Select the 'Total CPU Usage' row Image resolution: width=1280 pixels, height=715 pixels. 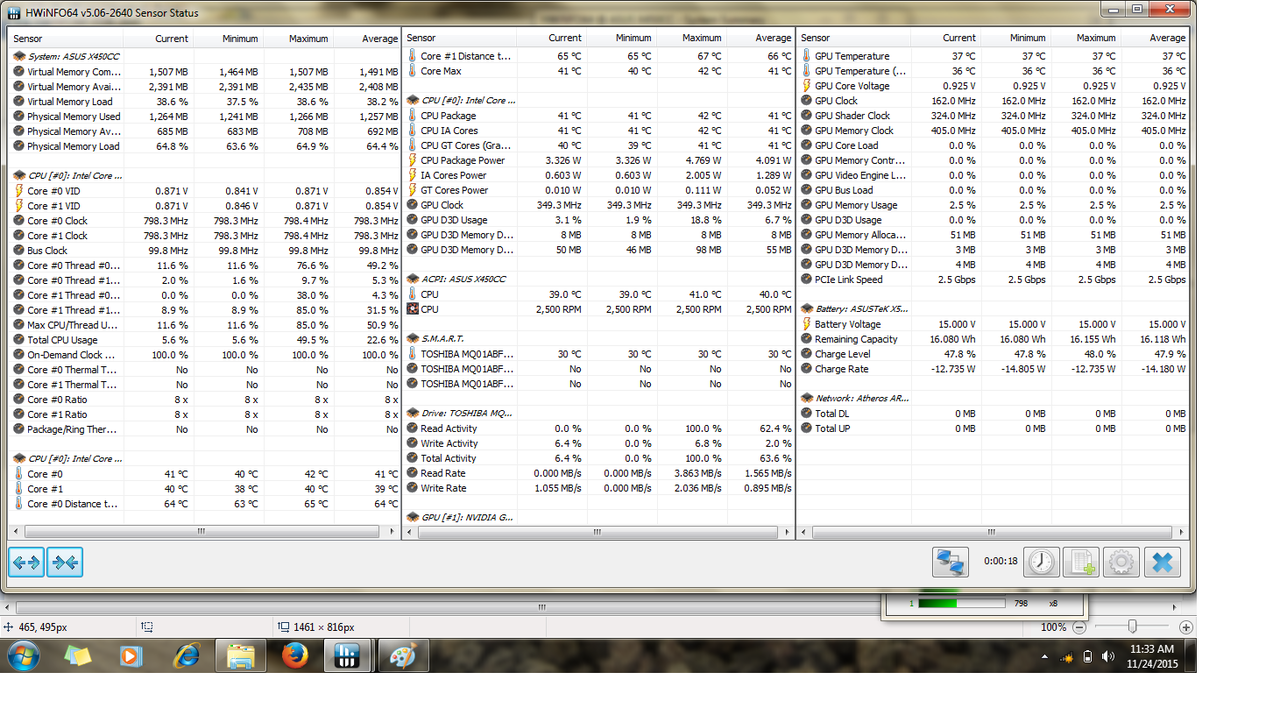click(x=203, y=340)
